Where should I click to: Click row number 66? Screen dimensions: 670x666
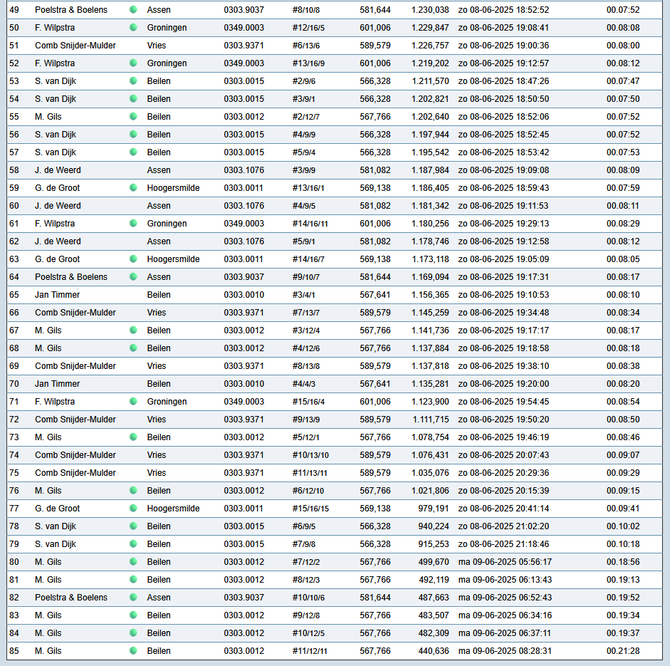point(14,313)
